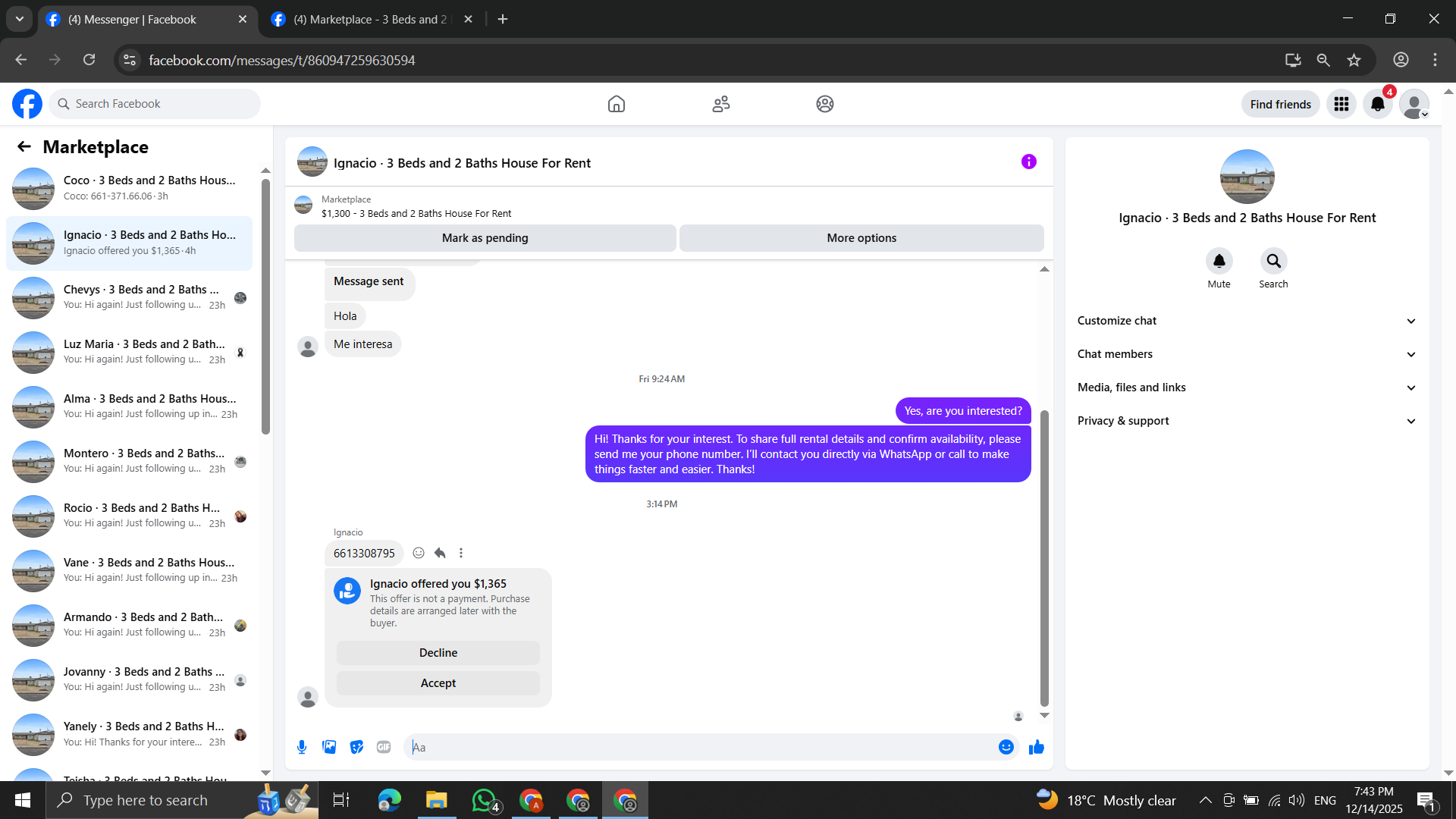1456x819 pixels.
Task: Reply to the phone number message
Action: coord(440,553)
